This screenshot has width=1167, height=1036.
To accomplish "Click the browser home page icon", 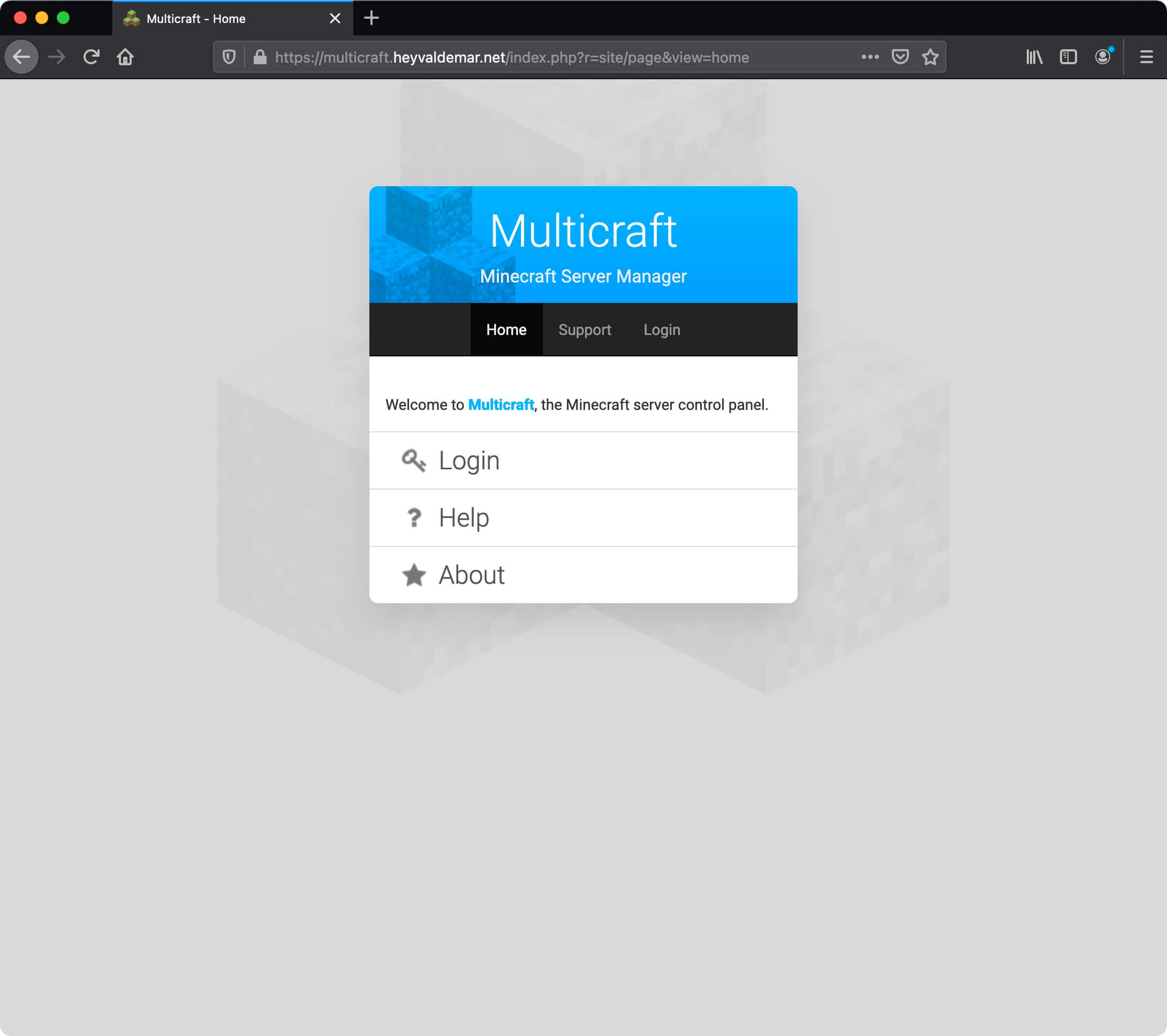I will [124, 56].
